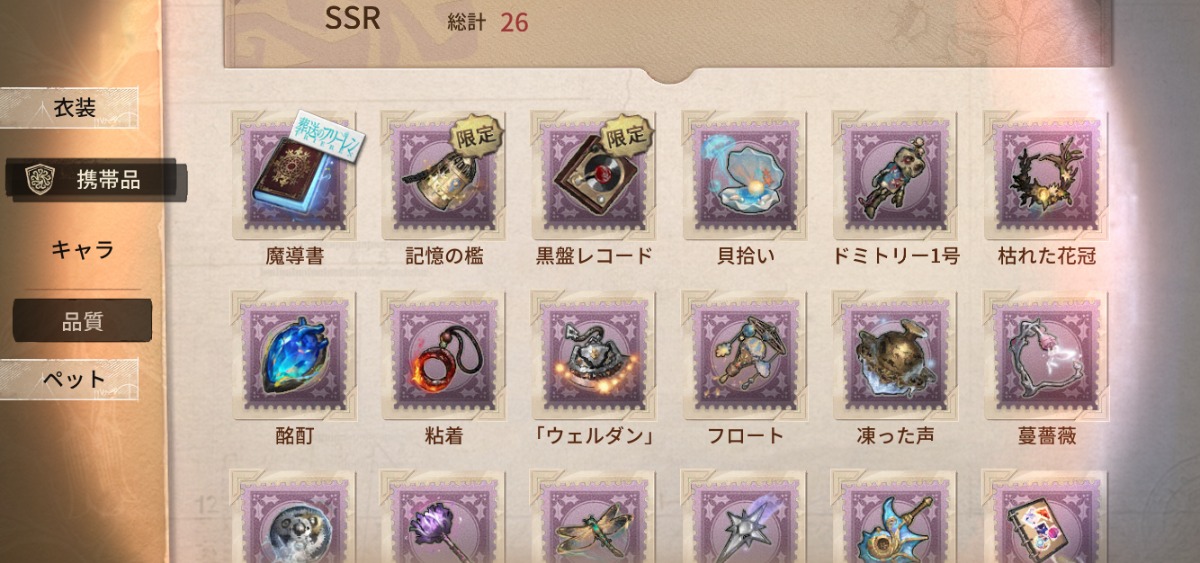Pick the 凍った声 bronze orb item
Image resolution: width=1200 pixels, height=563 pixels.
pyautogui.click(x=895, y=357)
